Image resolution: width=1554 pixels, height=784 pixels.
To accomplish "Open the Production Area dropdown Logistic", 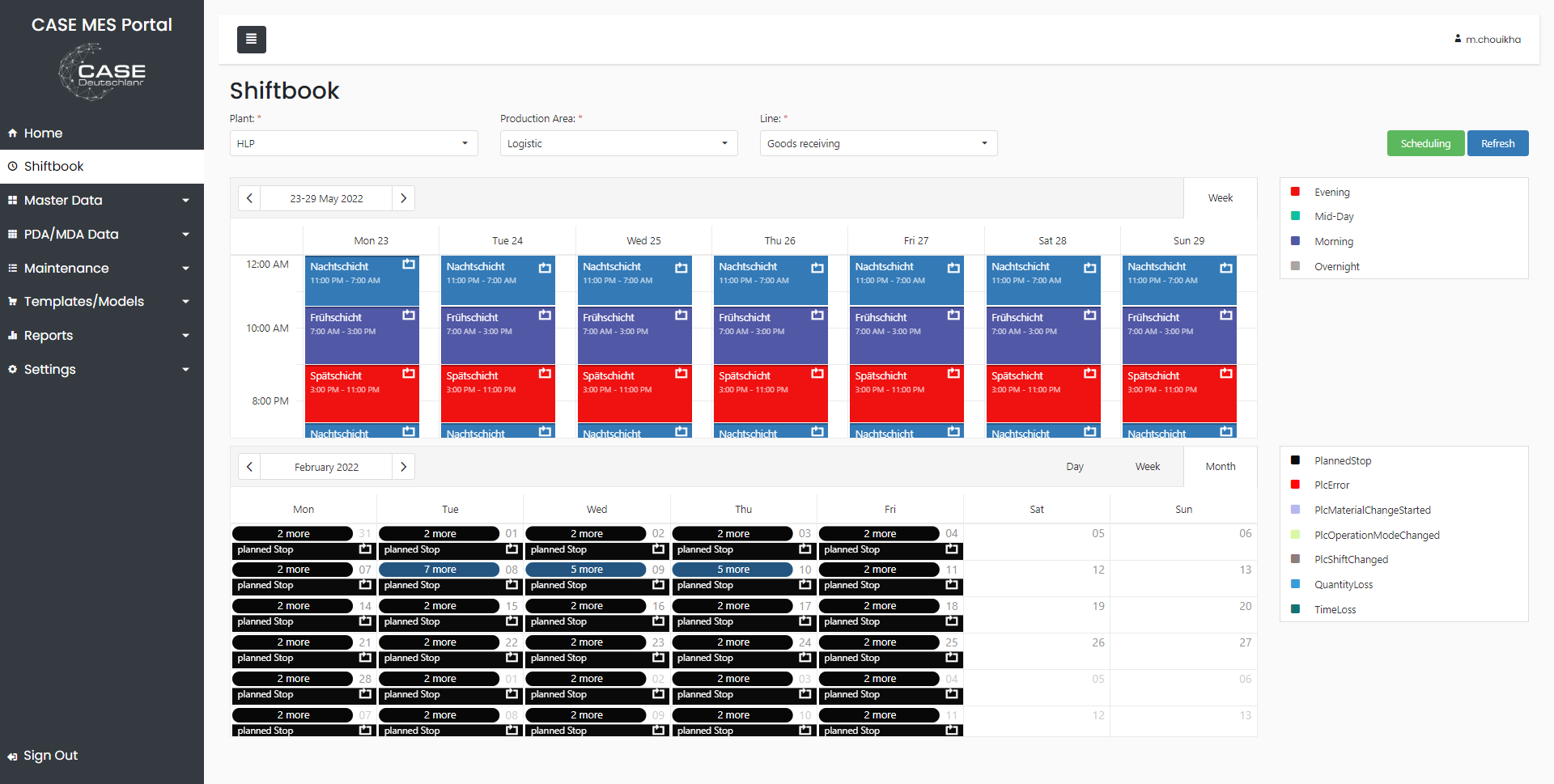I will point(618,143).
